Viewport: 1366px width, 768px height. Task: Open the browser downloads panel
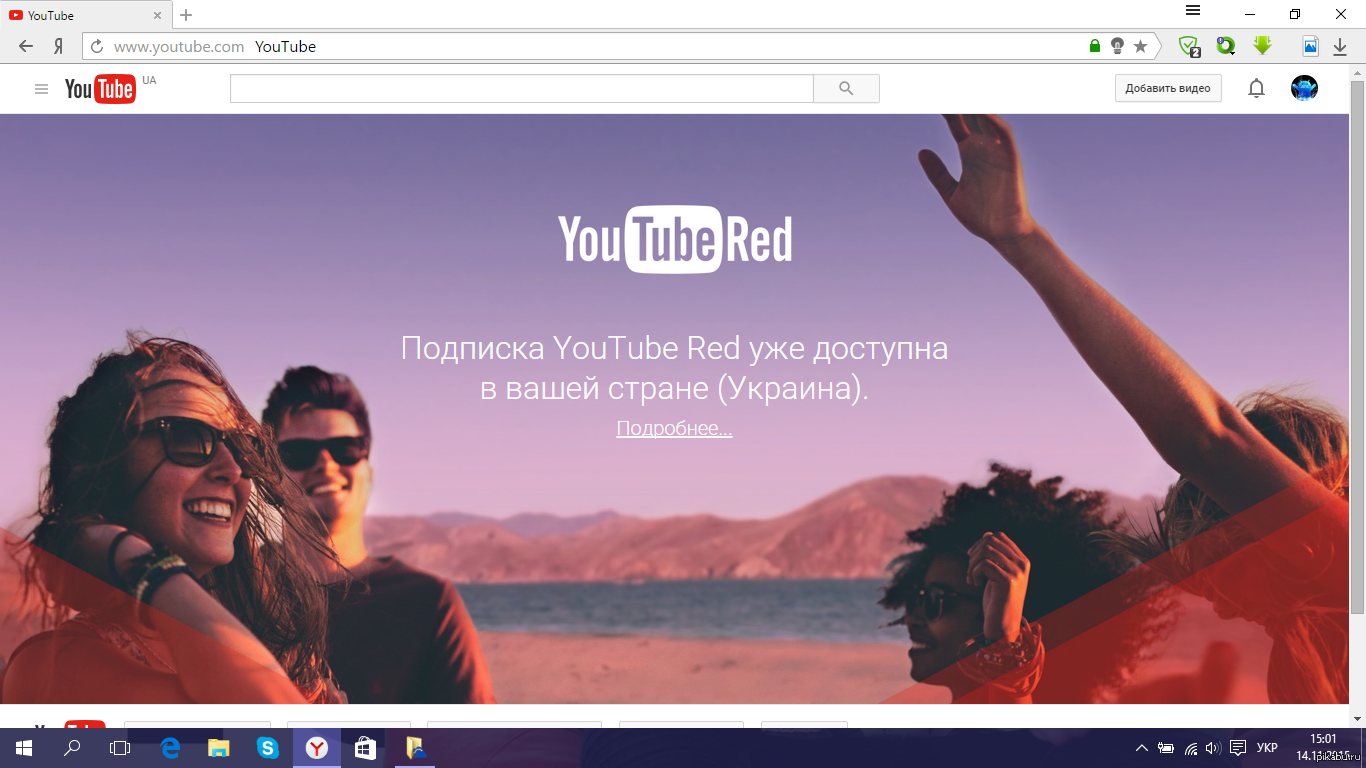point(1340,46)
